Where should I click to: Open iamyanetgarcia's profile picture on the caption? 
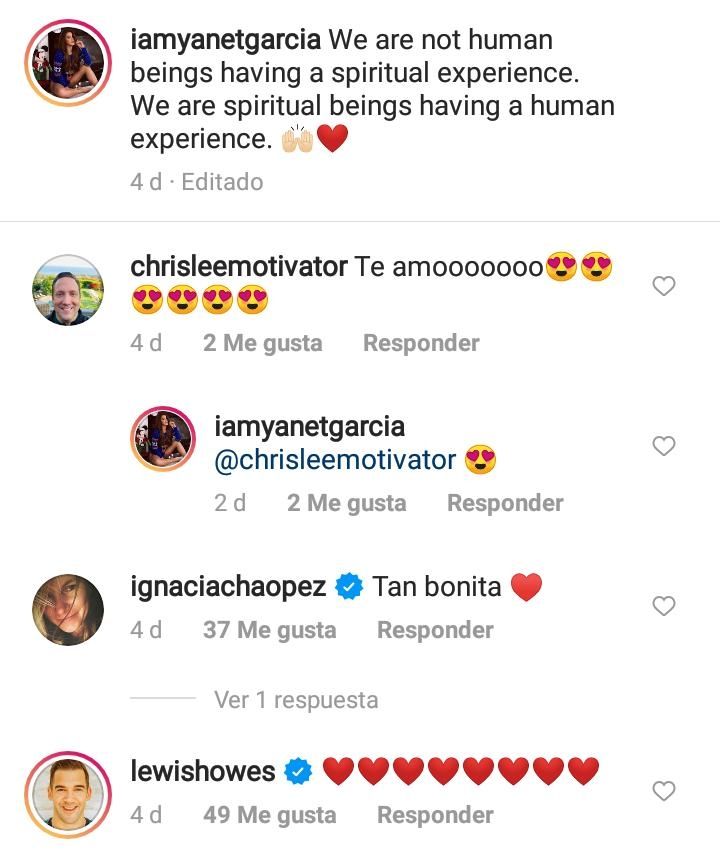tap(66, 62)
